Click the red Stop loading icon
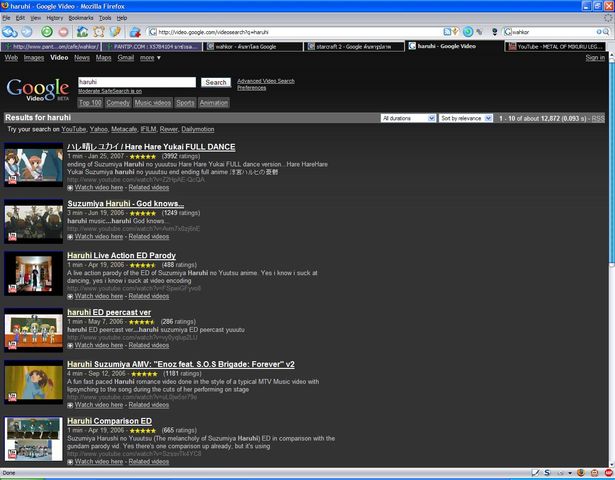Screen dimensions: 615x480 click(x=63, y=32)
